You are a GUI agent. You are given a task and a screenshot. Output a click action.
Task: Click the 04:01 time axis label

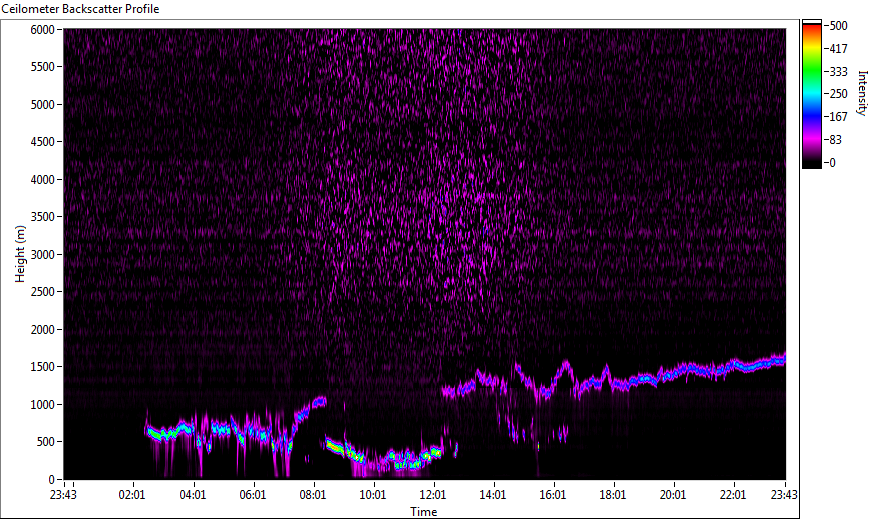(192, 495)
